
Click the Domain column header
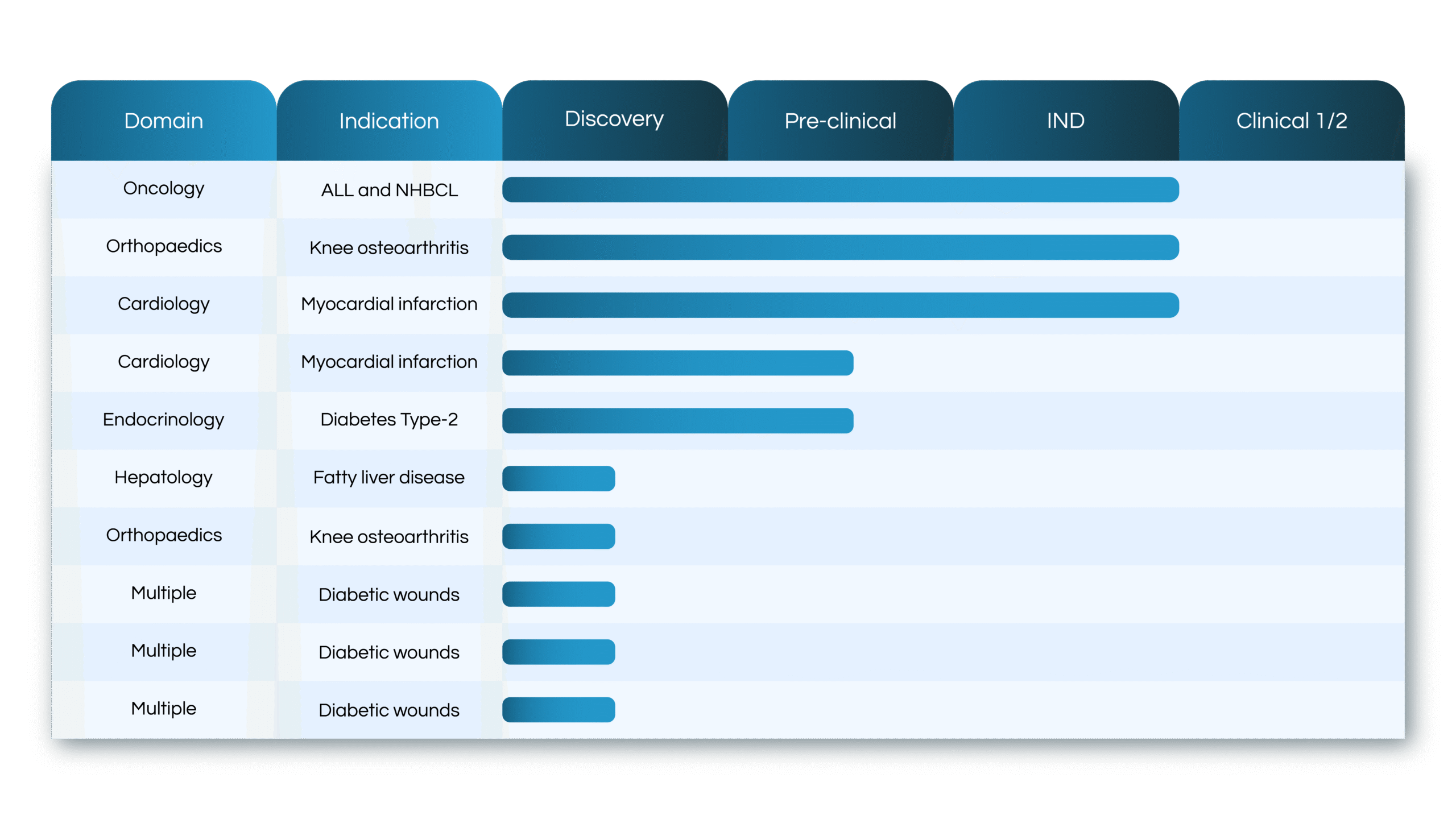click(164, 121)
